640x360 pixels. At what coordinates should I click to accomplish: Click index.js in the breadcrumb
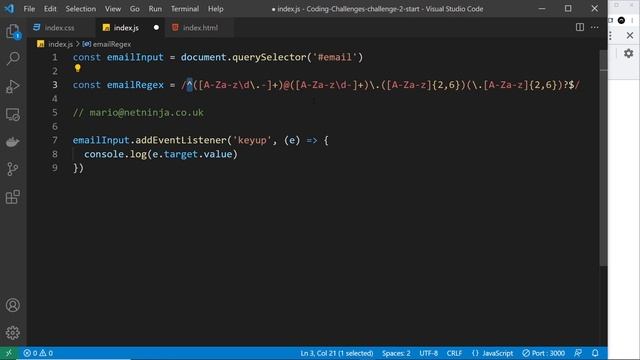(x=60, y=44)
